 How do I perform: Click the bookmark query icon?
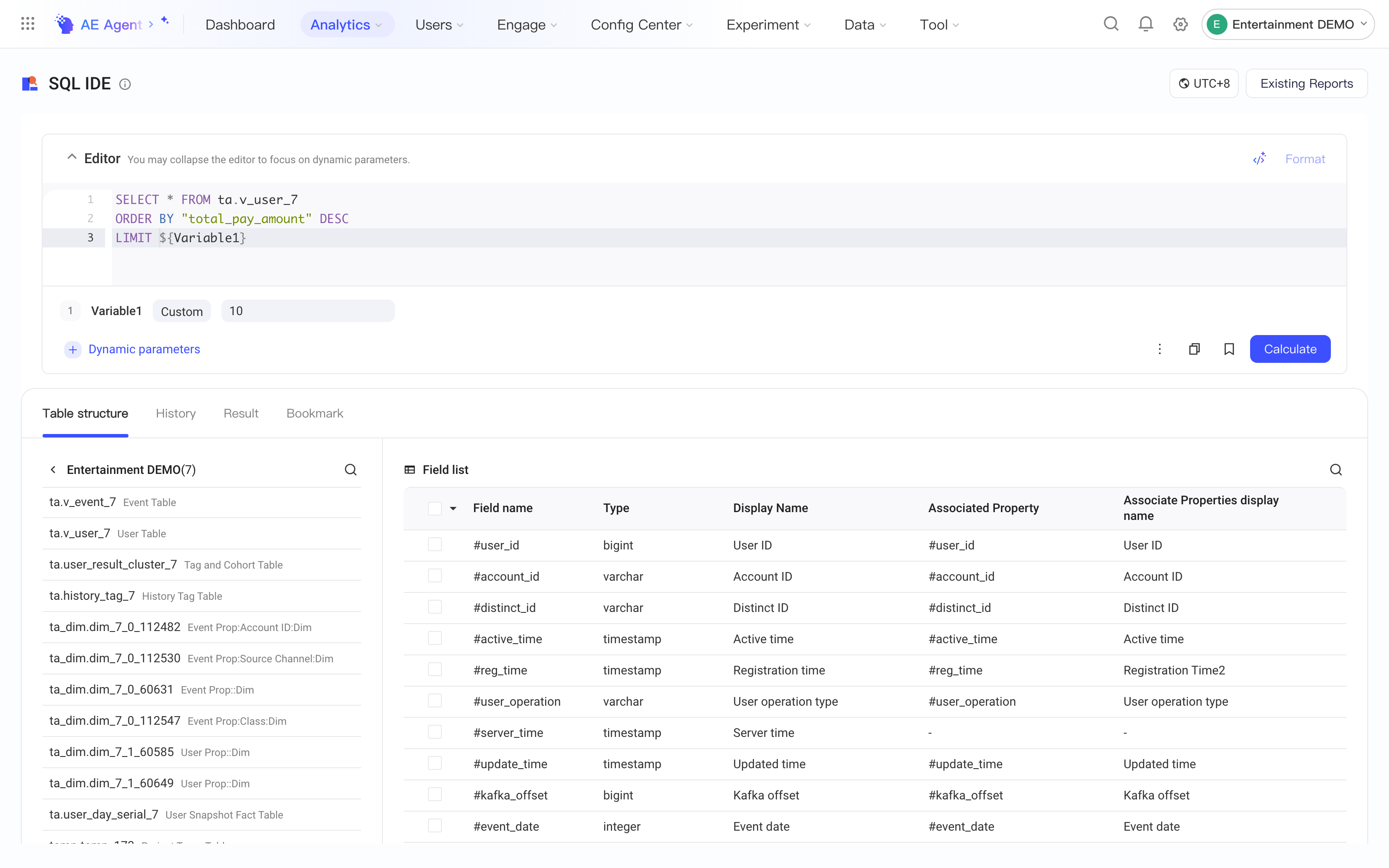tap(1229, 349)
